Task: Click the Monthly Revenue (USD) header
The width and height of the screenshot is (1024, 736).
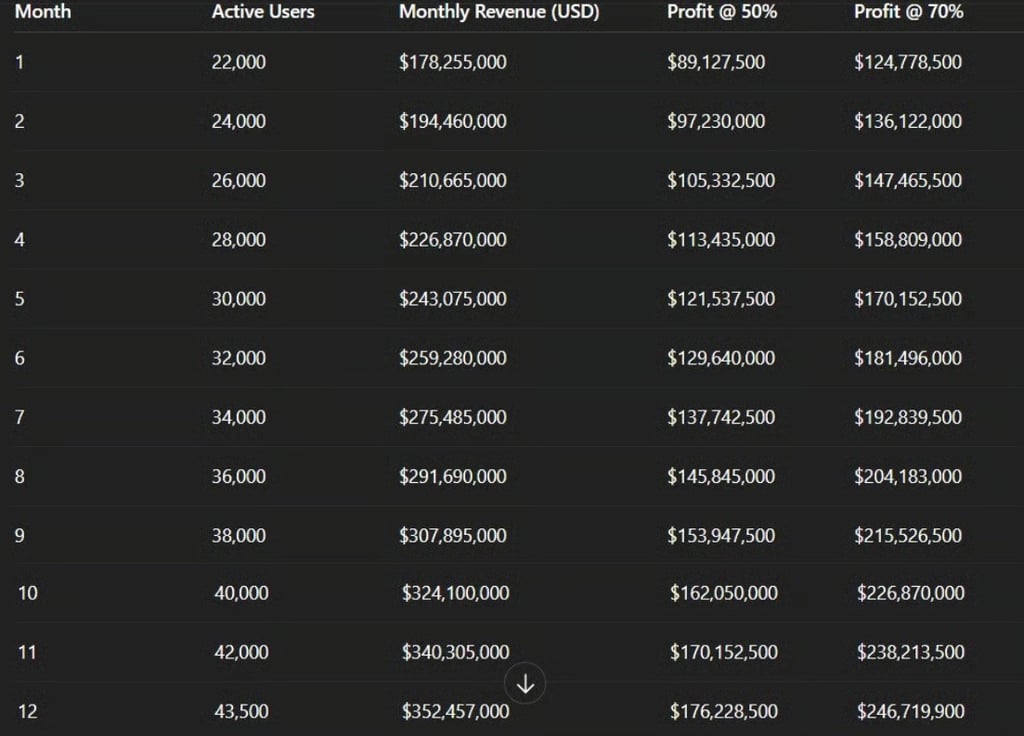Action: 499,13
